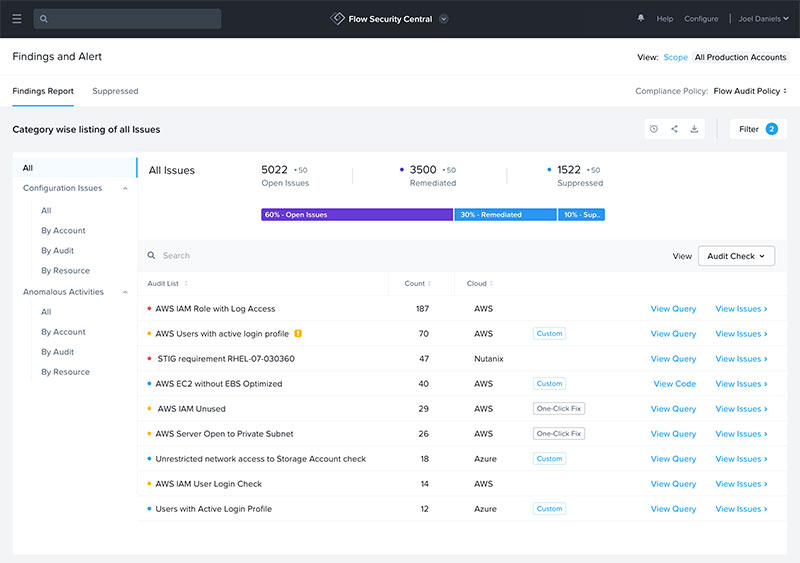The image size is (800, 563).
Task: Click View Code for AWS EC2 without EBS Optimized
Action: pyautogui.click(x=674, y=384)
